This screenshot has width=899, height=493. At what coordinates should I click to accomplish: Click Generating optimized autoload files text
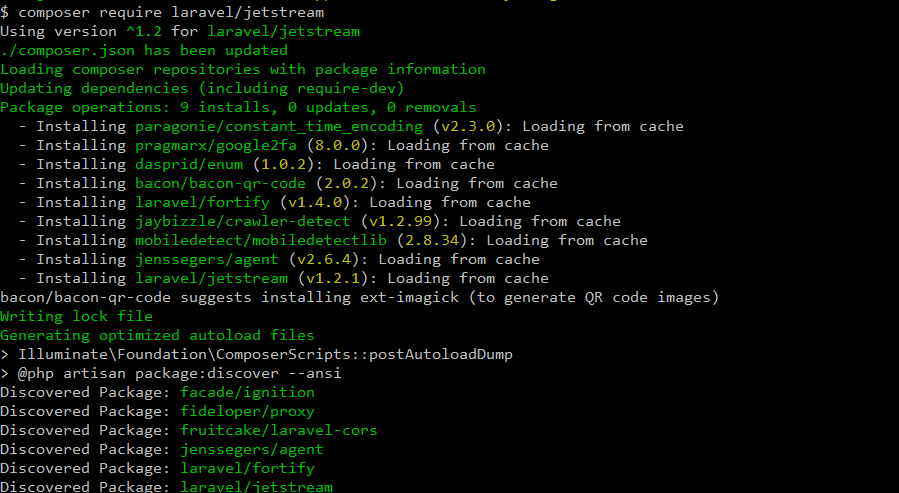[x=157, y=335]
